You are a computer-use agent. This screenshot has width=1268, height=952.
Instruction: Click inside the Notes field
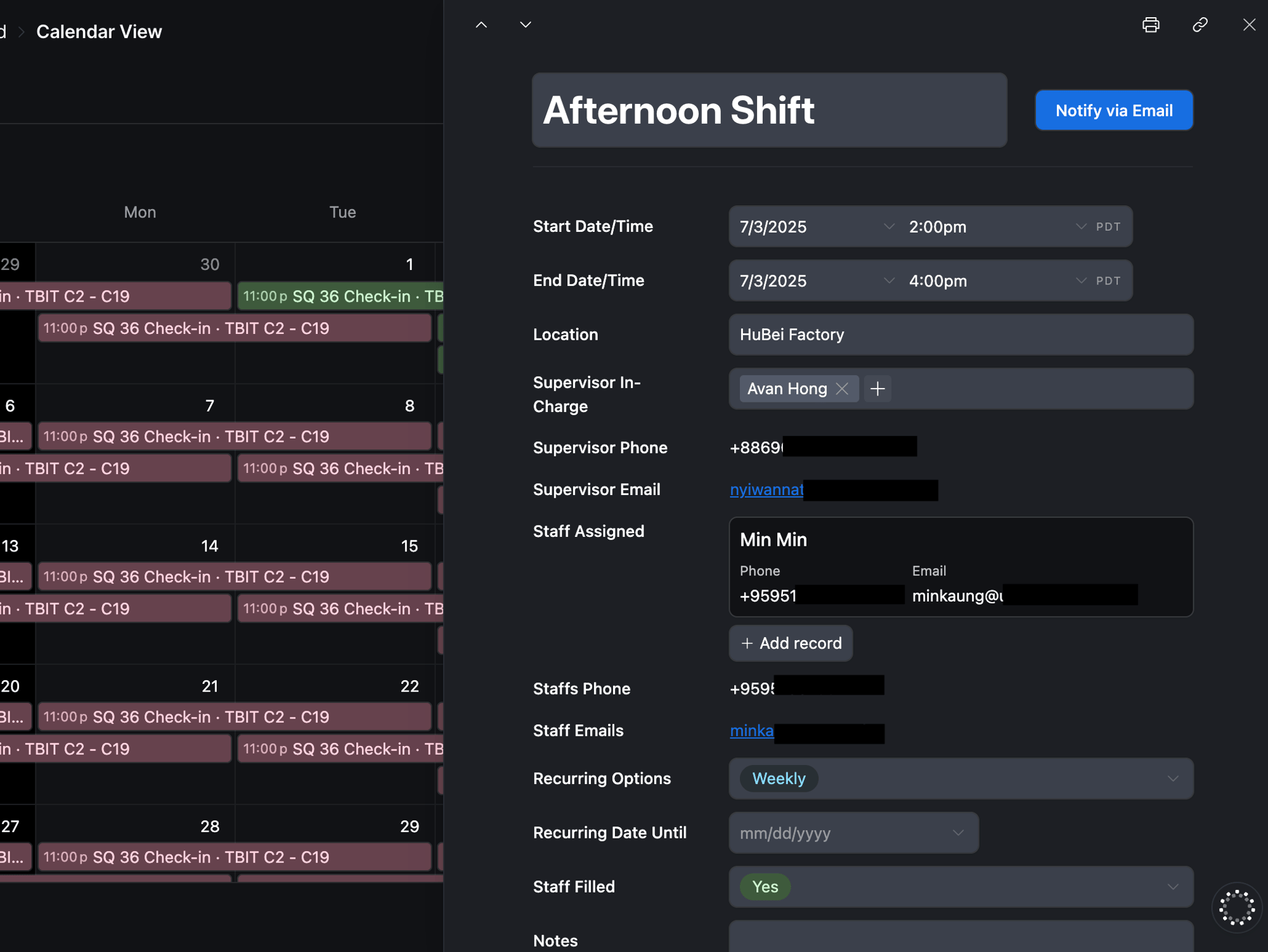tap(961, 937)
